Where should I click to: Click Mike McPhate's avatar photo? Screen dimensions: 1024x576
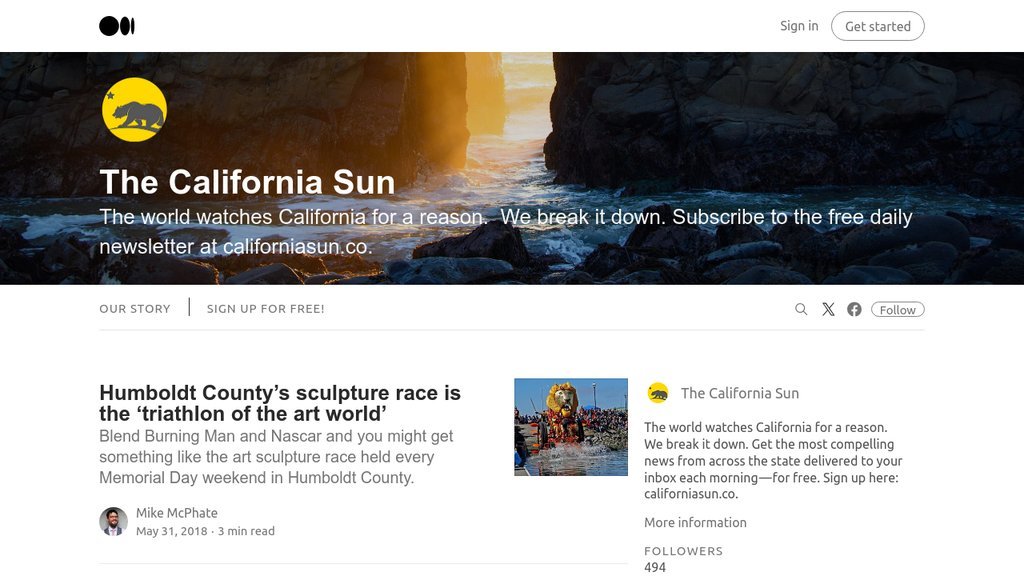click(114, 521)
